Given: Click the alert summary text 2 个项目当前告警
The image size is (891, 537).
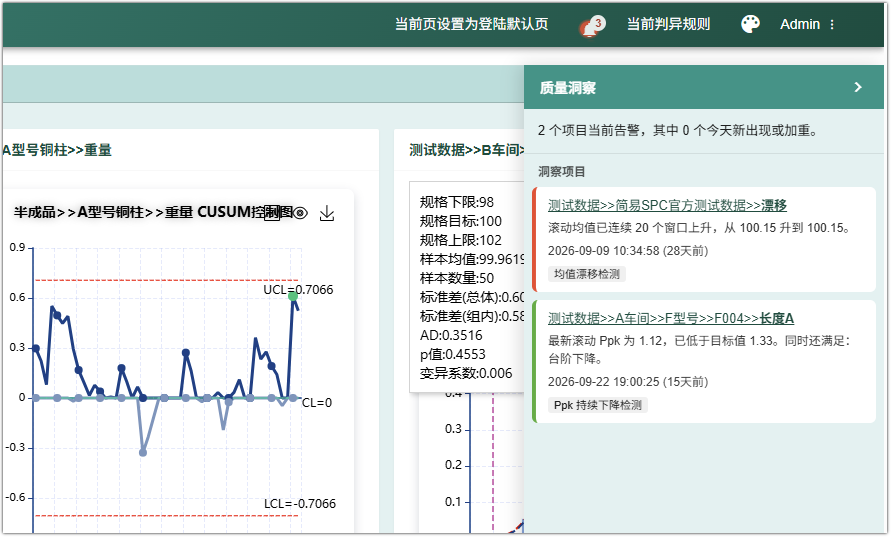Looking at the screenshot, I should [679, 131].
